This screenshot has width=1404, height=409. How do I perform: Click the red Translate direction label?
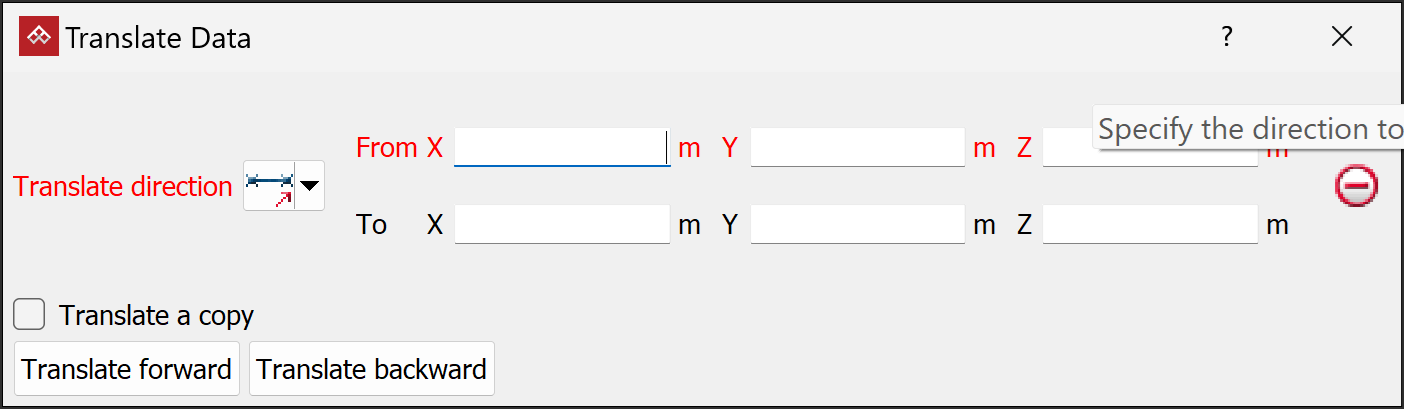(123, 186)
